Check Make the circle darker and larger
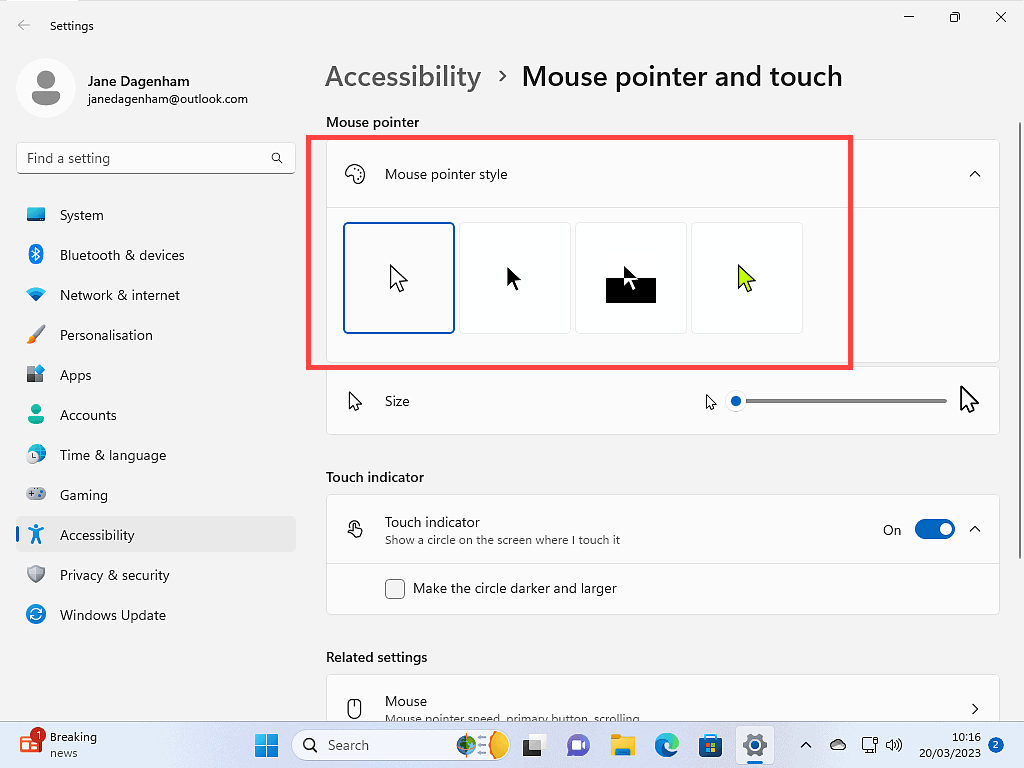 pyautogui.click(x=395, y=589)
